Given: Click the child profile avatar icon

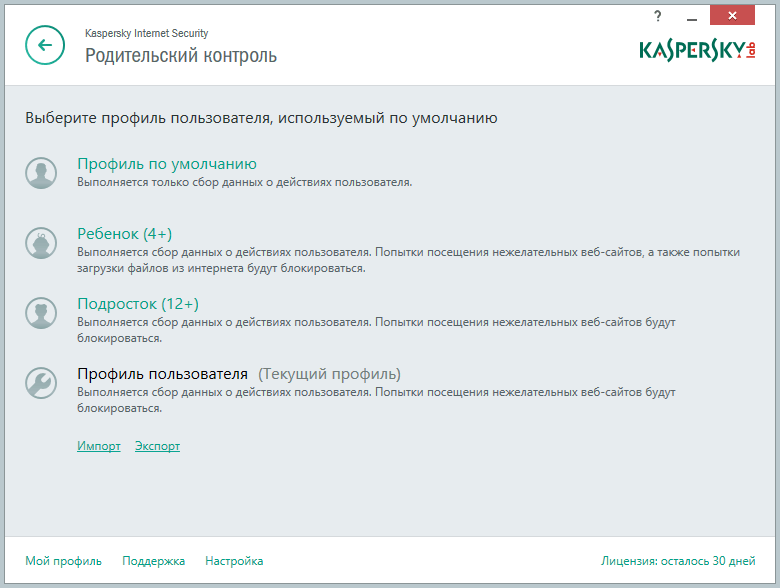Looking at the screenshot, I should [x=41, y=243].
